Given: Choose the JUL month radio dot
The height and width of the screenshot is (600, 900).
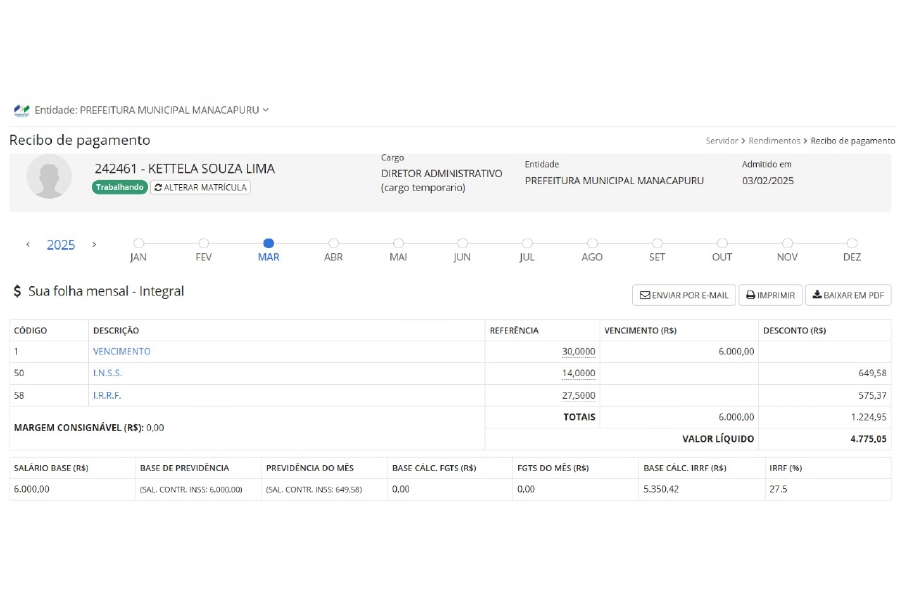Looking at the screenshot, I should (x=527, y=243).
